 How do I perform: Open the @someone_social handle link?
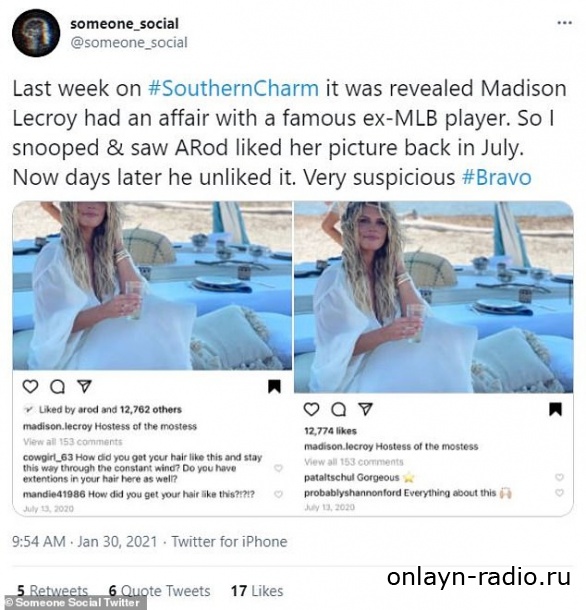pyautogui.click(x=129, y=42)
